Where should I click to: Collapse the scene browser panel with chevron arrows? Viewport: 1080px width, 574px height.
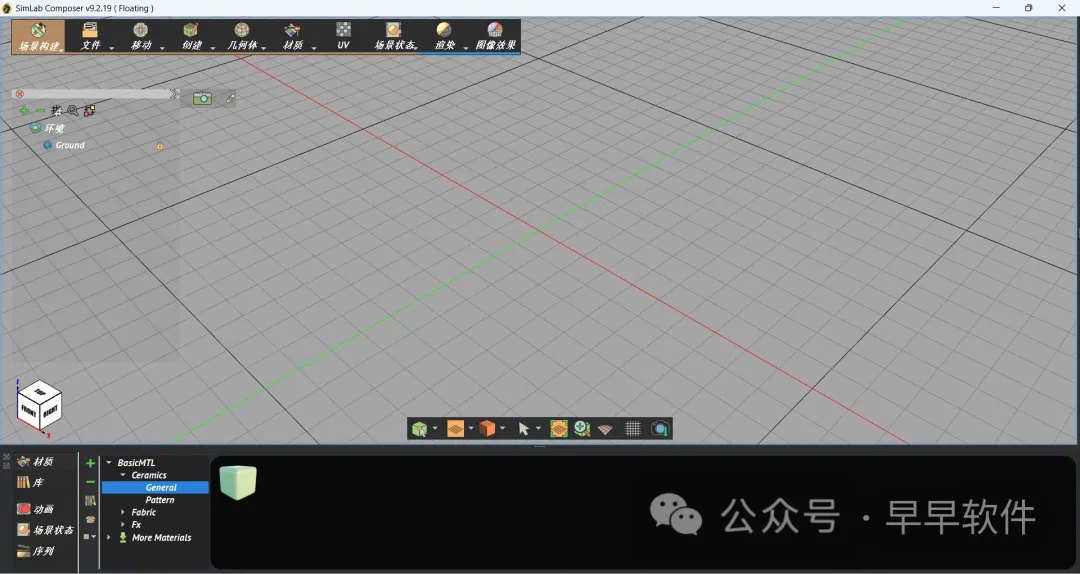coord(174,93)
